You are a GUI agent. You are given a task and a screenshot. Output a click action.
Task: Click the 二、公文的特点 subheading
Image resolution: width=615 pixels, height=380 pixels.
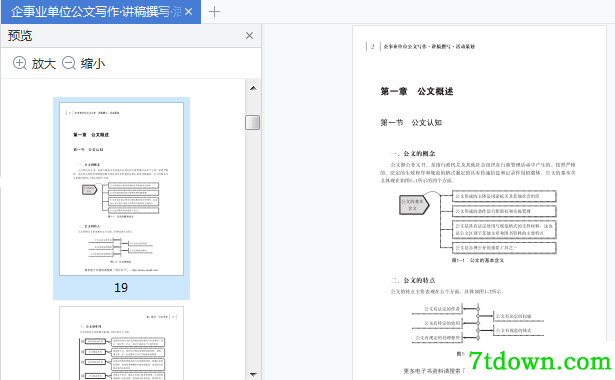click(x=413, y=280)
